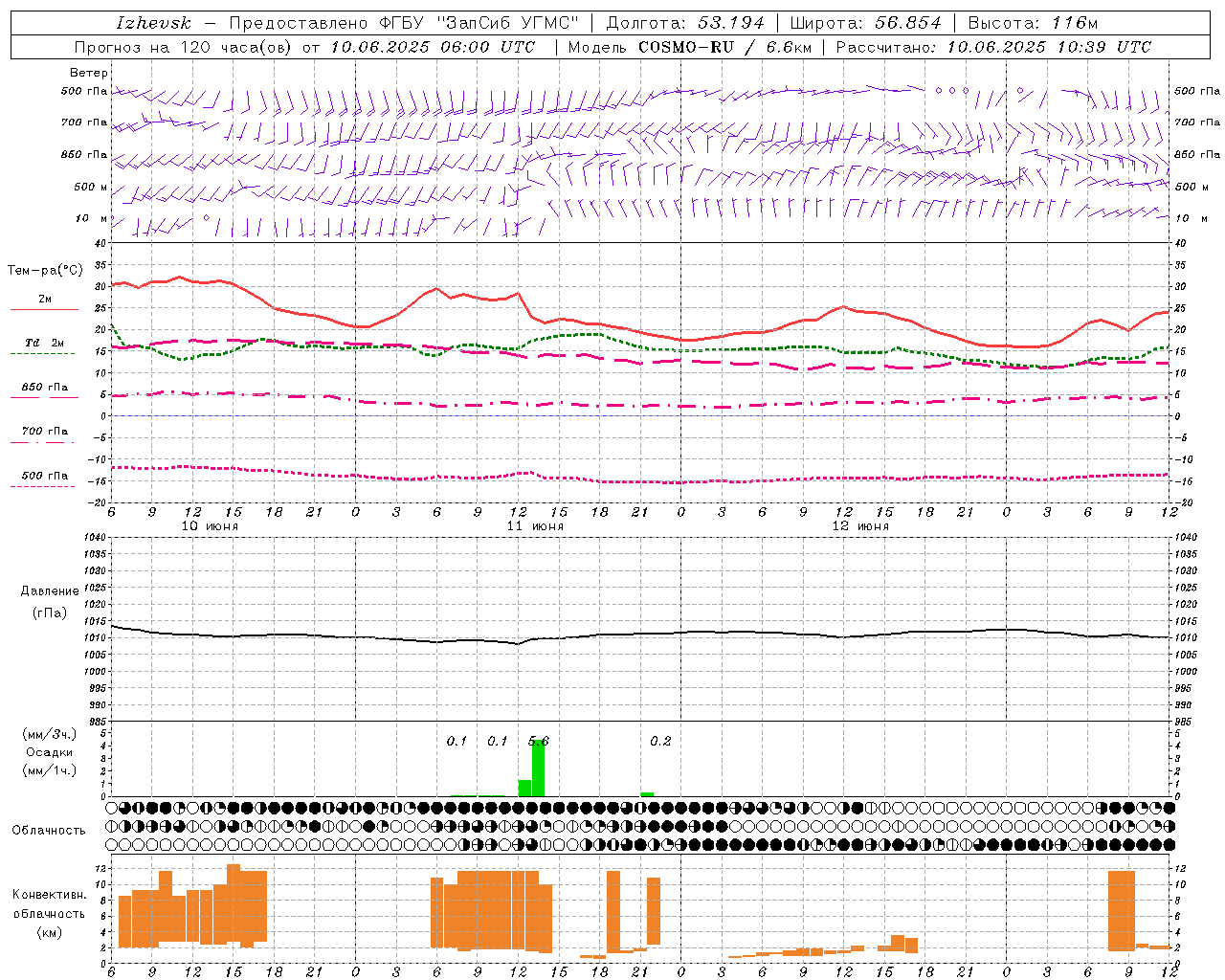Click the latitude value "Широта: 56.854"

click(x=865, y=23)
